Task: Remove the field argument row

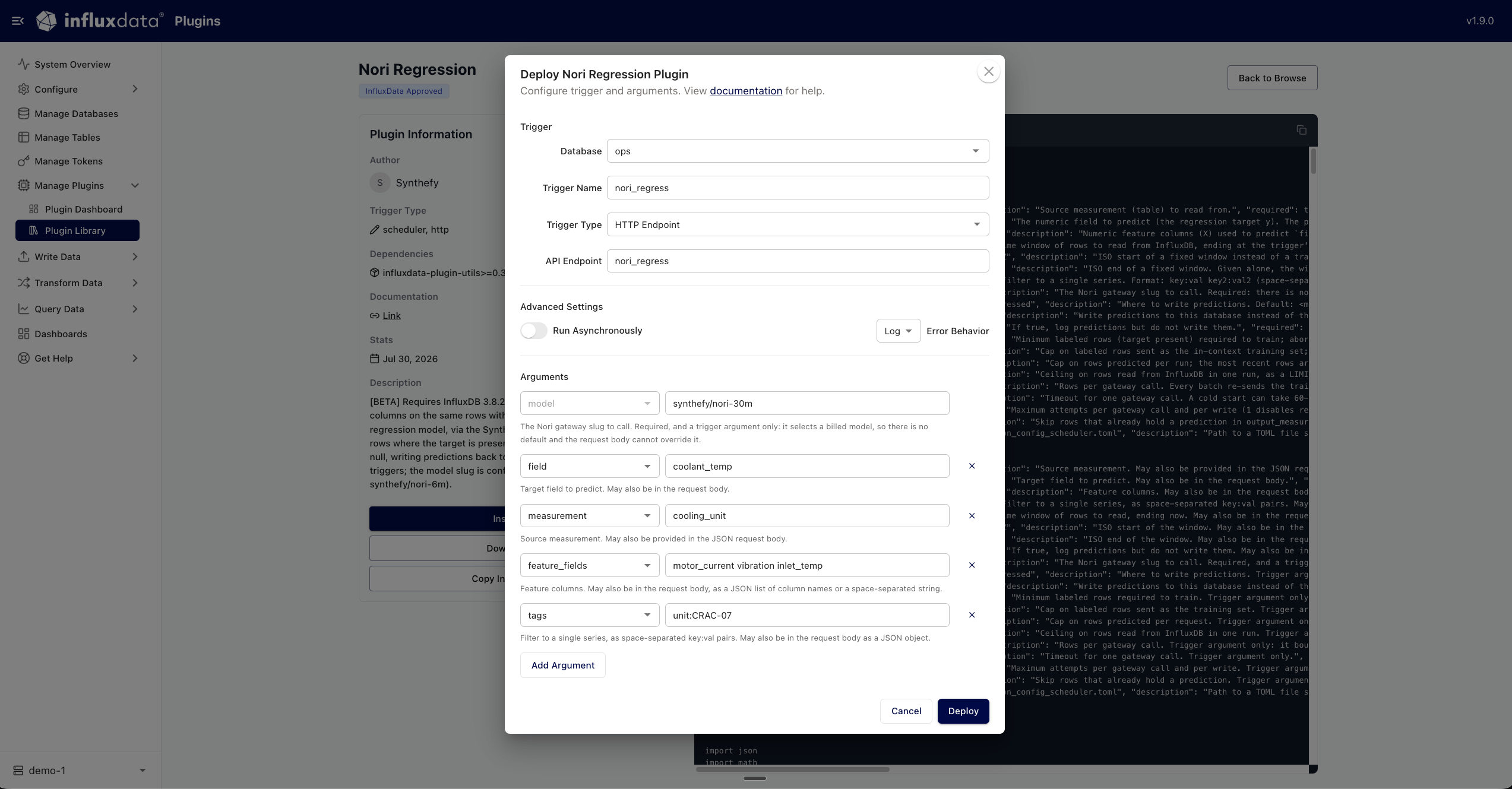Action: click(x=972, y=466)
